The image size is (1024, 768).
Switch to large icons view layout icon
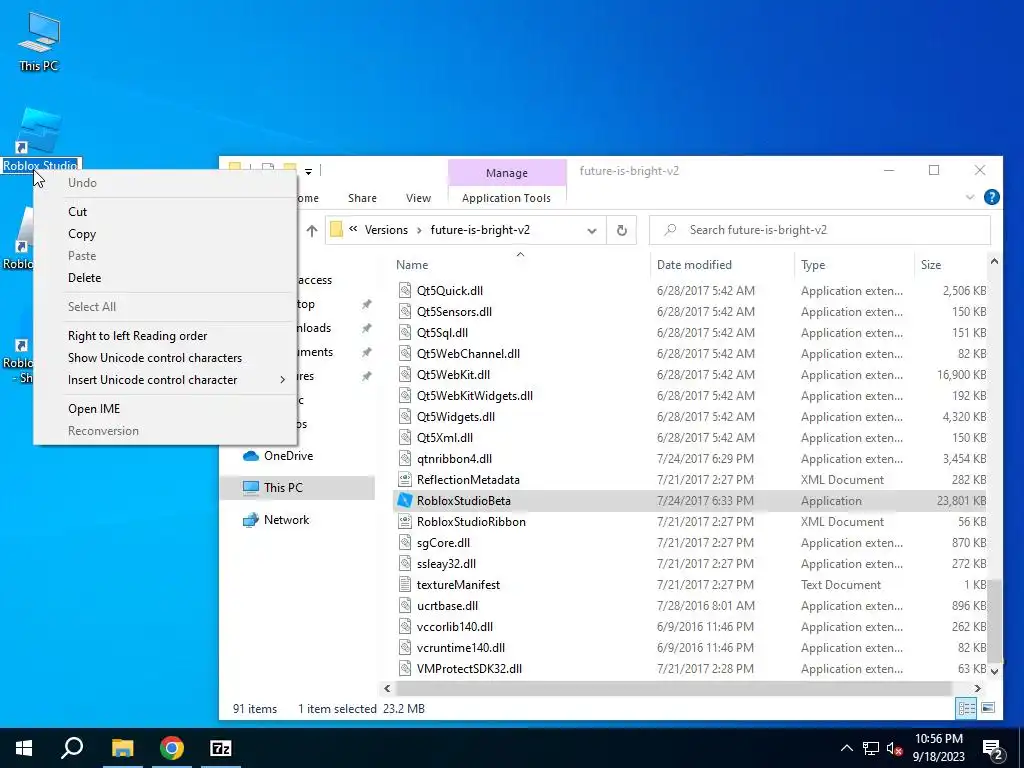(x=988, y=708)
